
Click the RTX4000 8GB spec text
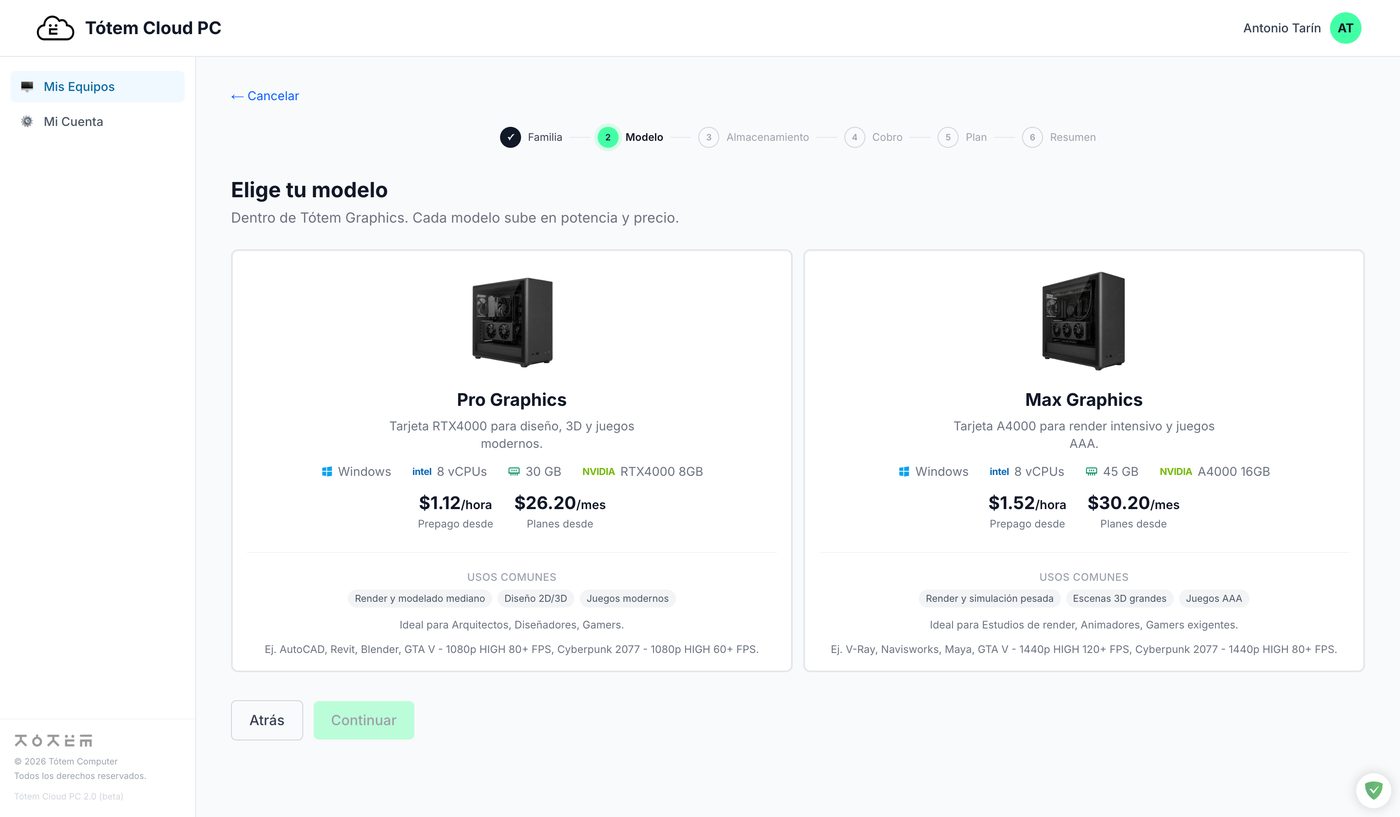(x=662, y=472)
